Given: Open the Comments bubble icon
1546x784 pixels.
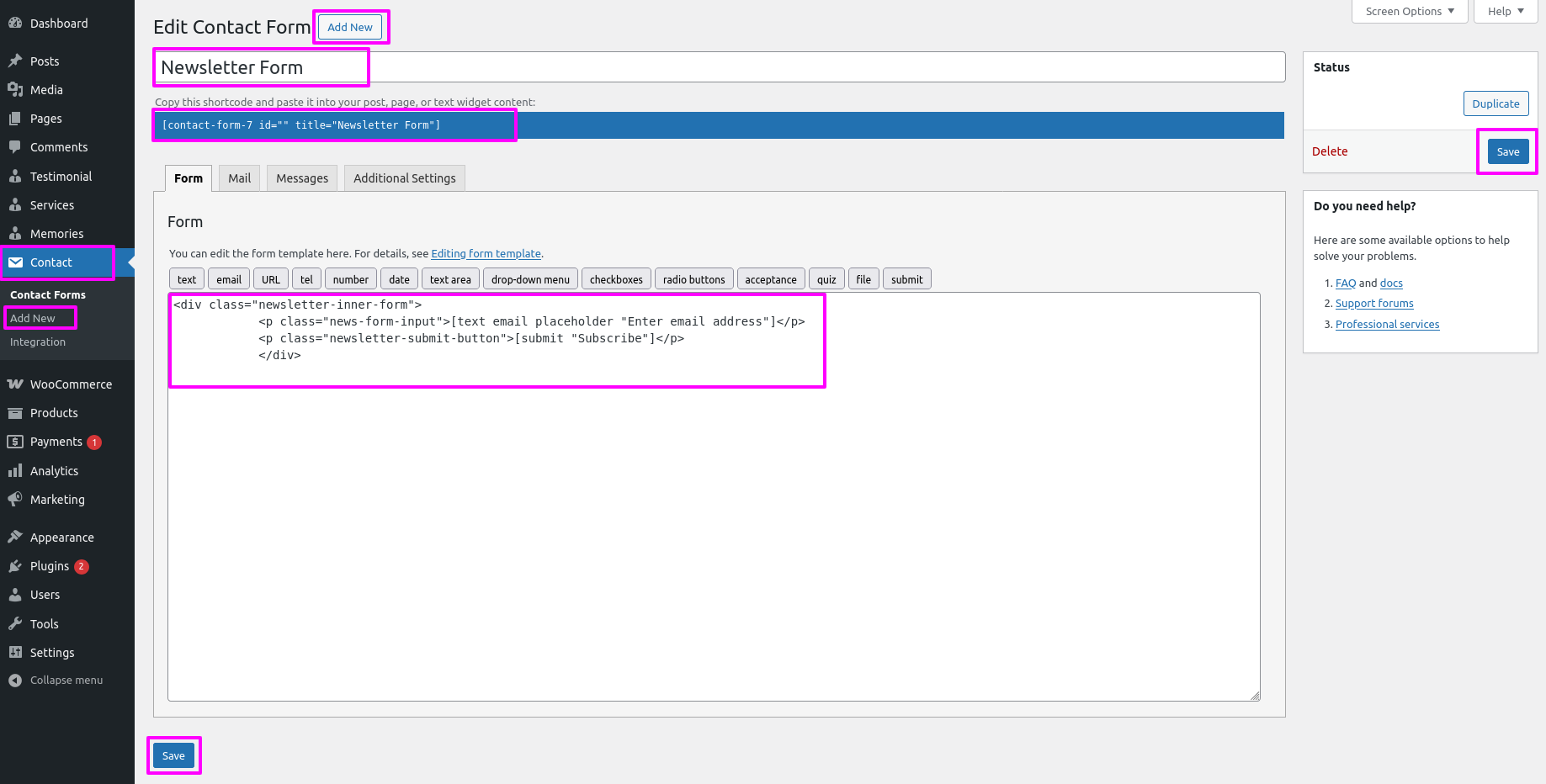Looking at the screenshot, I should click(x=15, y=147).
